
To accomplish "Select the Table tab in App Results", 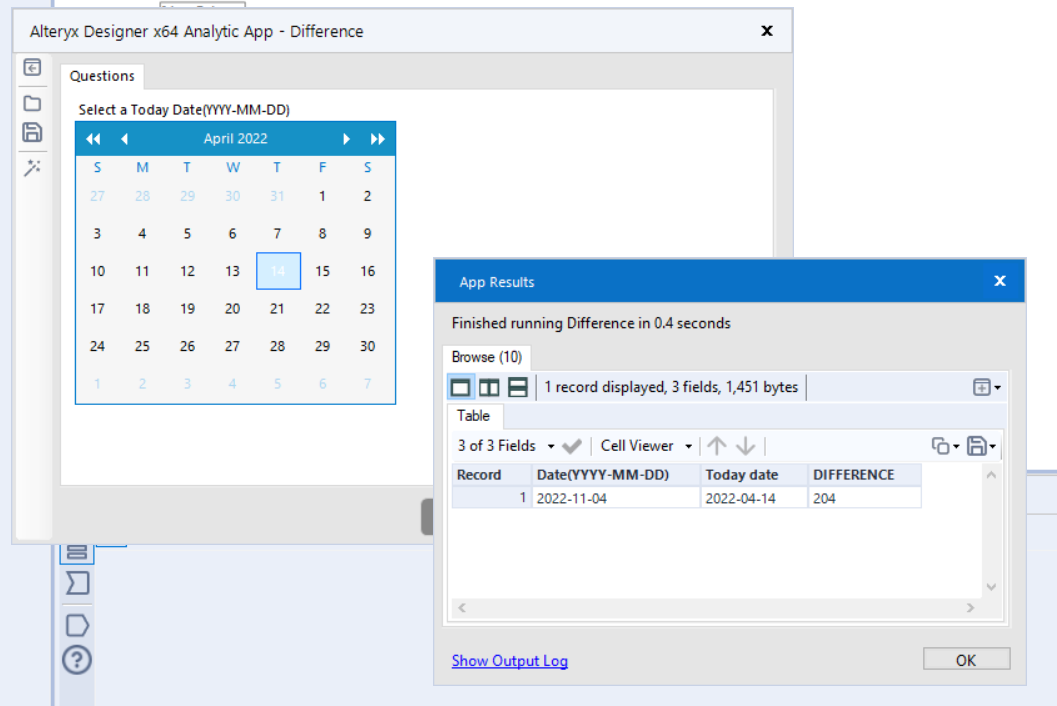I will point(474,416).
